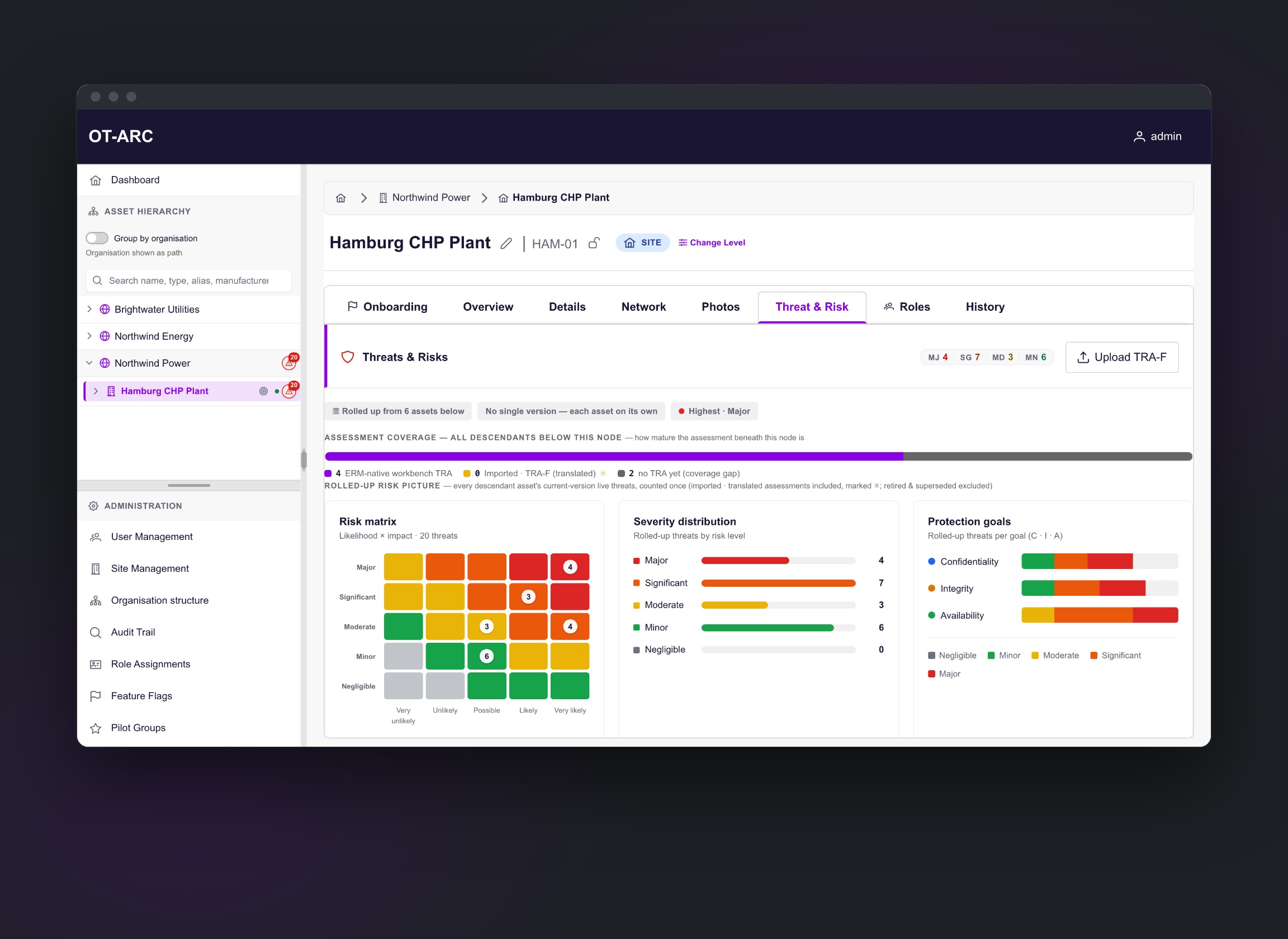The height and width of the screenshot is (939, 1288).
Task: Click the target icon on Hamburg CHP Plant row
Action: (263, 391)
